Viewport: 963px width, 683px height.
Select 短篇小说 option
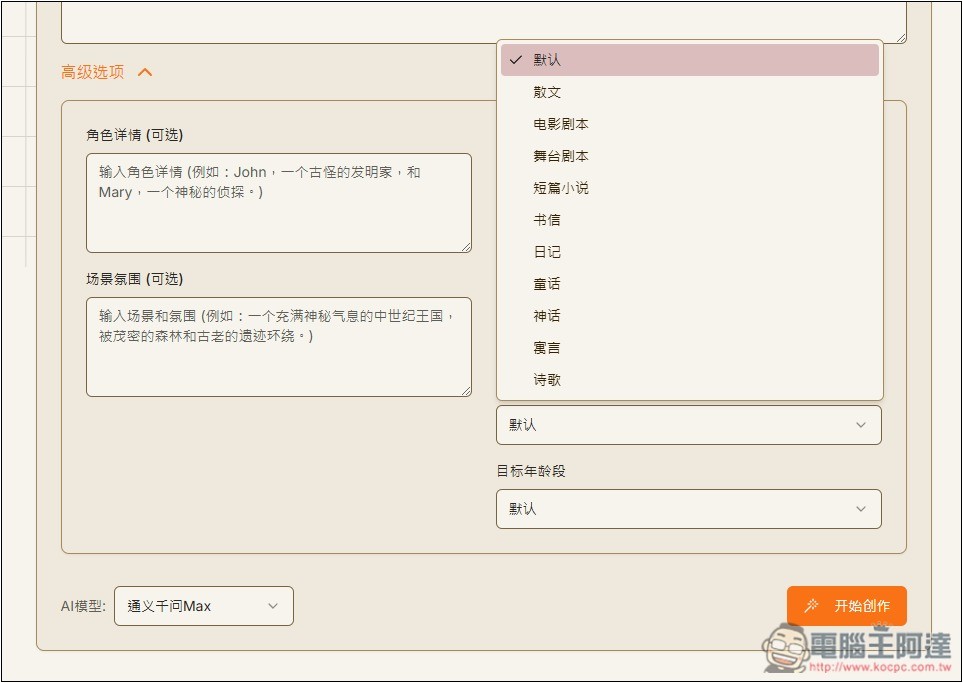click(690, 188)
